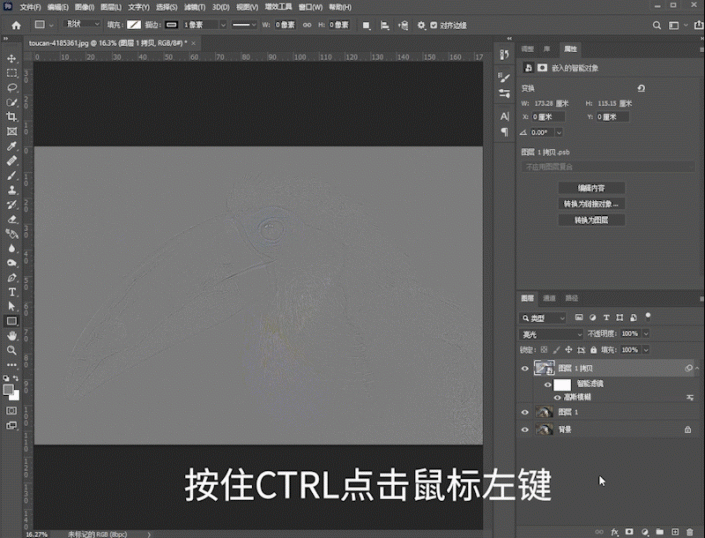Select the Eyedropper tool
The height and width of the screenshot is (538, 705).
click(12, 146)
